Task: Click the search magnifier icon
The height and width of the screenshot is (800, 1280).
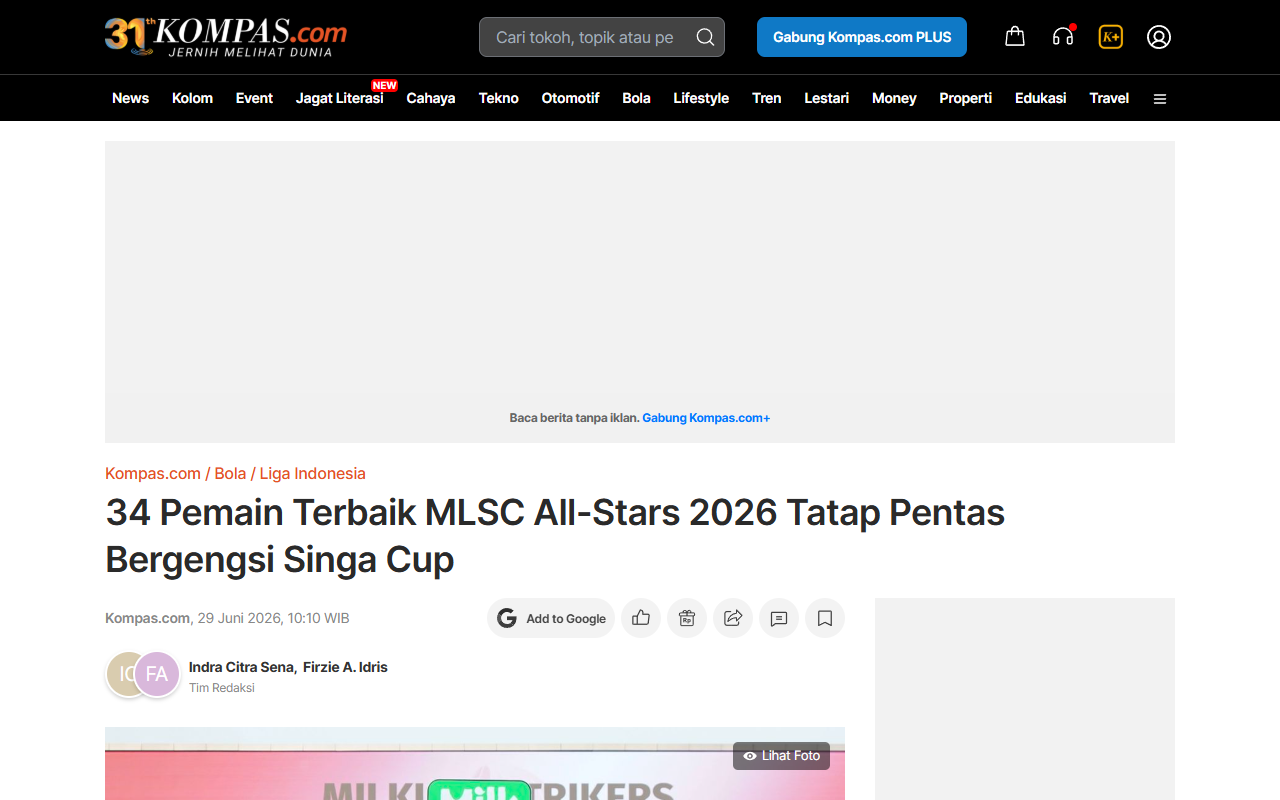Action: coord(705,37)
